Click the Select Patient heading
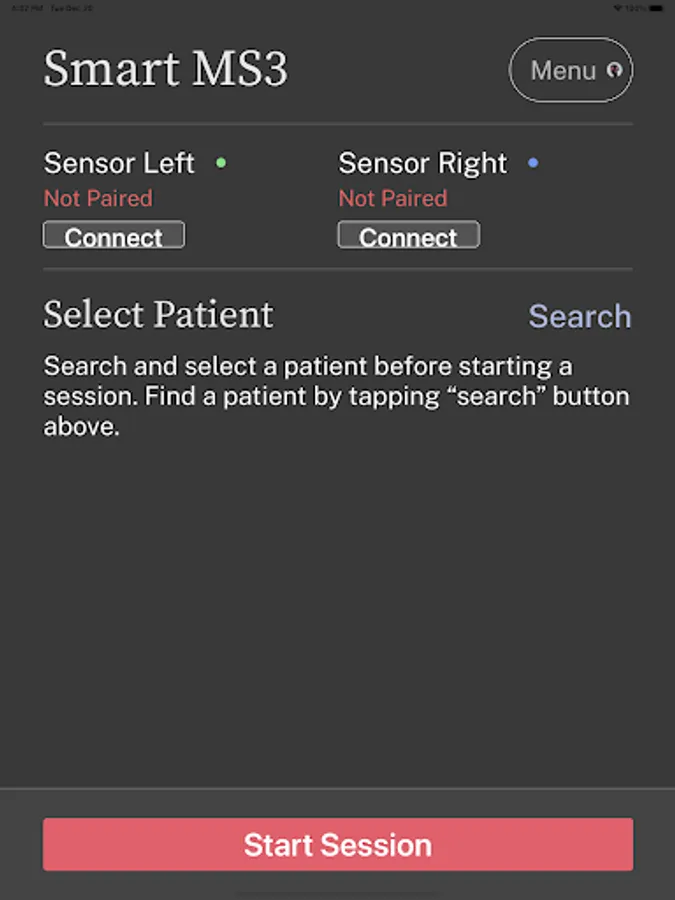The height and width of the screenshot is (900, 675). [158, 315]
